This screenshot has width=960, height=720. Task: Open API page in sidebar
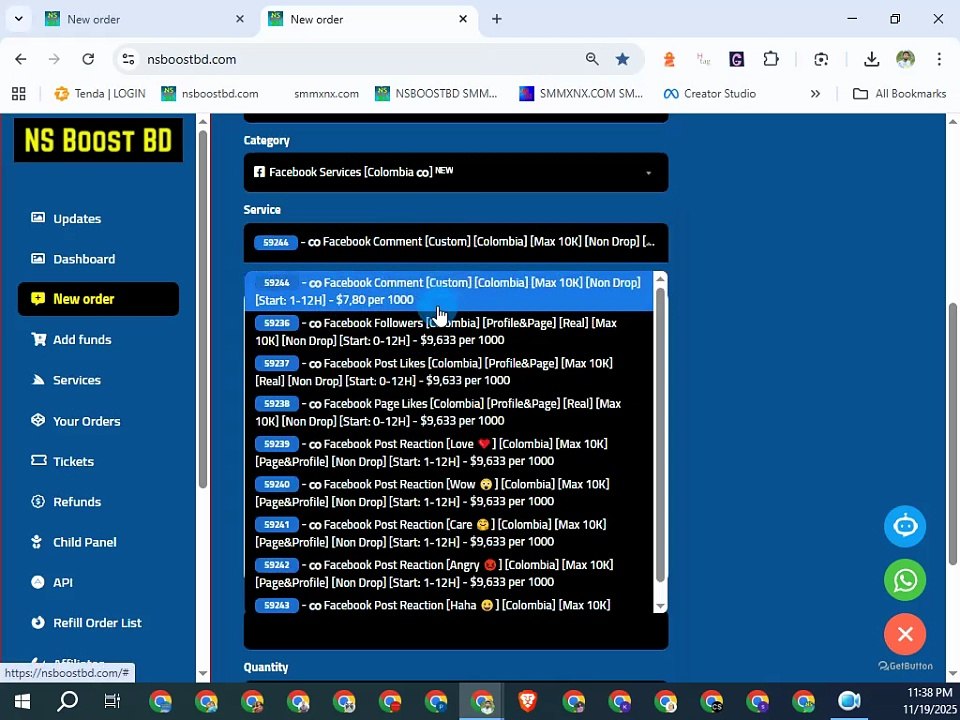point(51,582)
